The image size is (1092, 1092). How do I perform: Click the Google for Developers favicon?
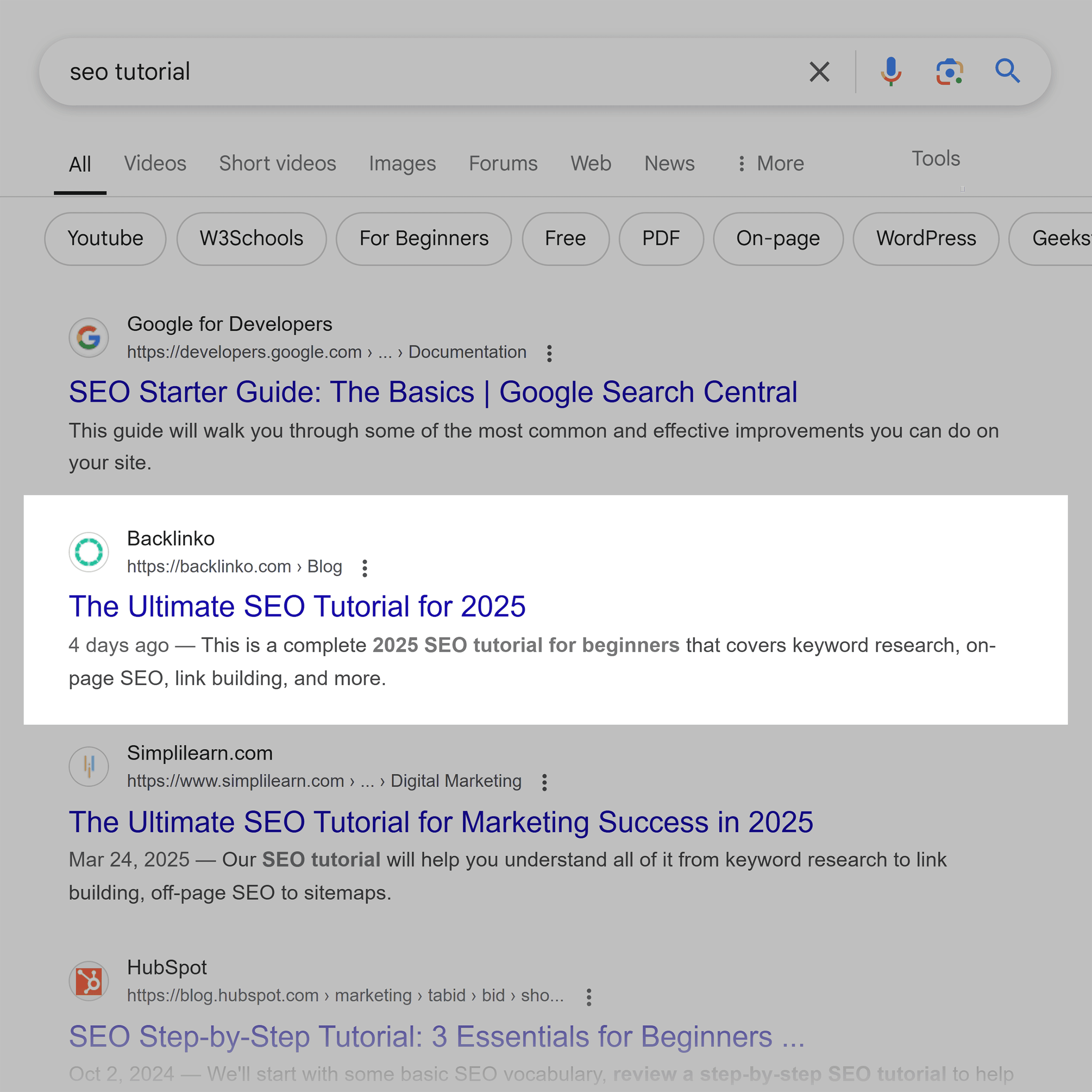[x=89, y=338]
